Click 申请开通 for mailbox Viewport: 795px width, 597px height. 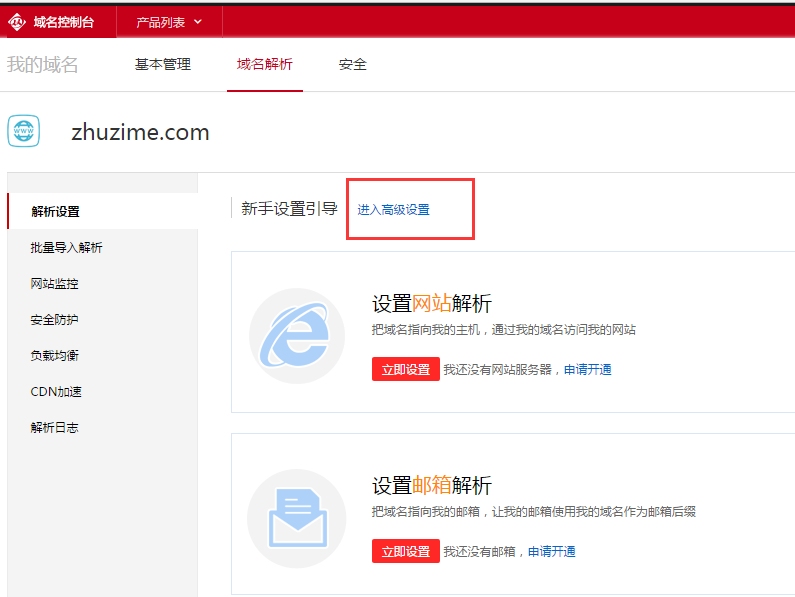point(552,551)
